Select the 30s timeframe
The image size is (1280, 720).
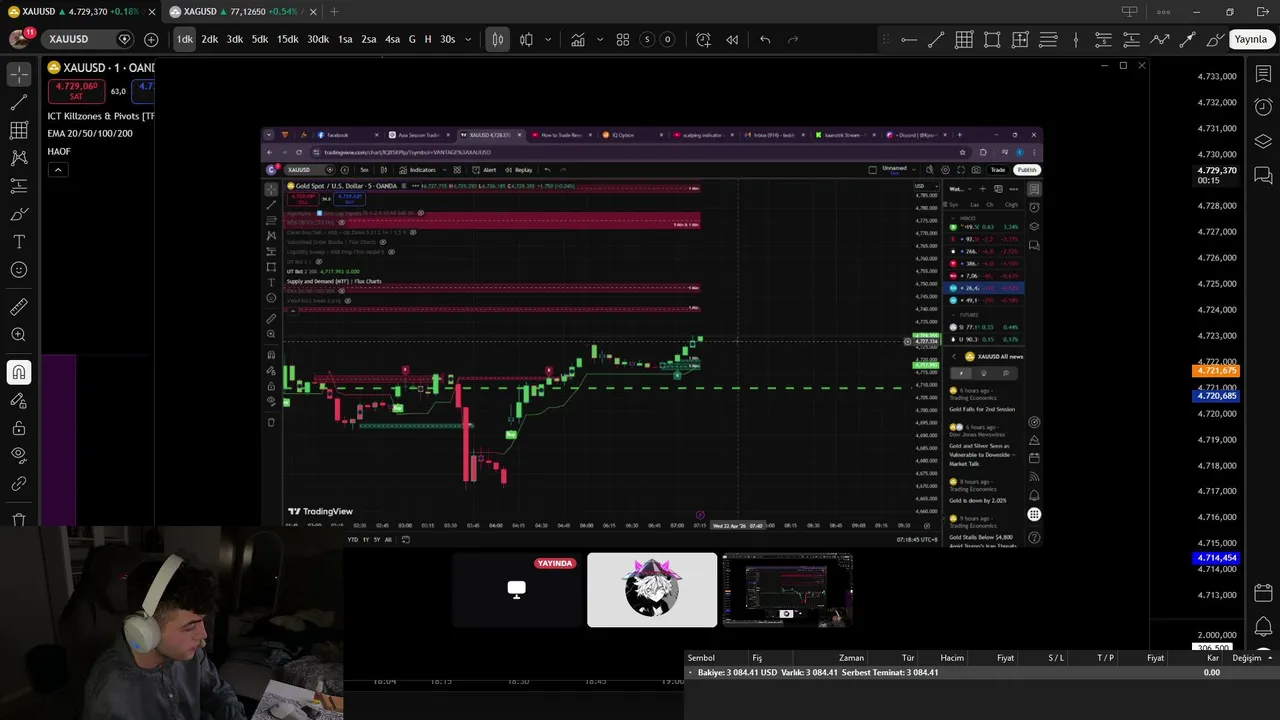[447, 39]
